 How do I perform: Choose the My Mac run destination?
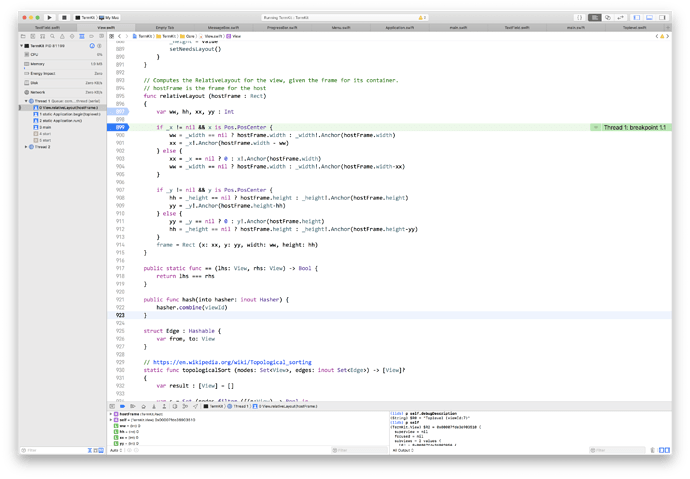tap(109, 18)
